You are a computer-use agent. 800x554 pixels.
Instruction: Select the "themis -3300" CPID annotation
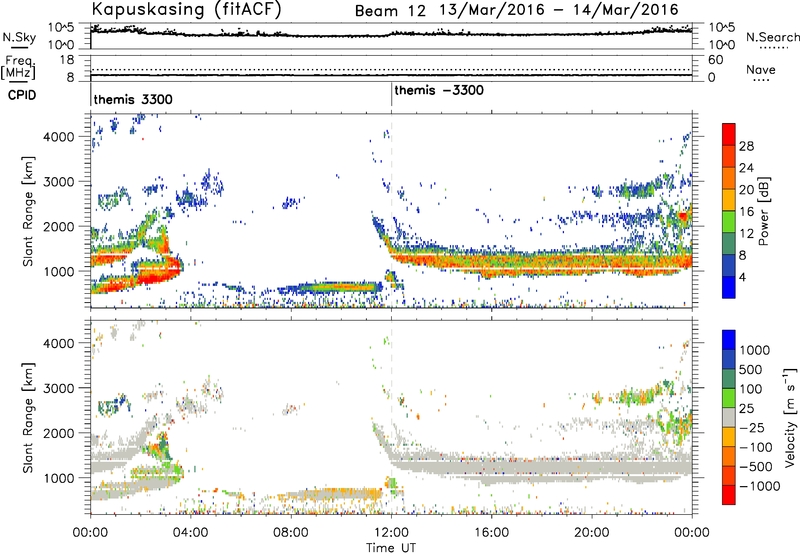[x=439, y=91]
